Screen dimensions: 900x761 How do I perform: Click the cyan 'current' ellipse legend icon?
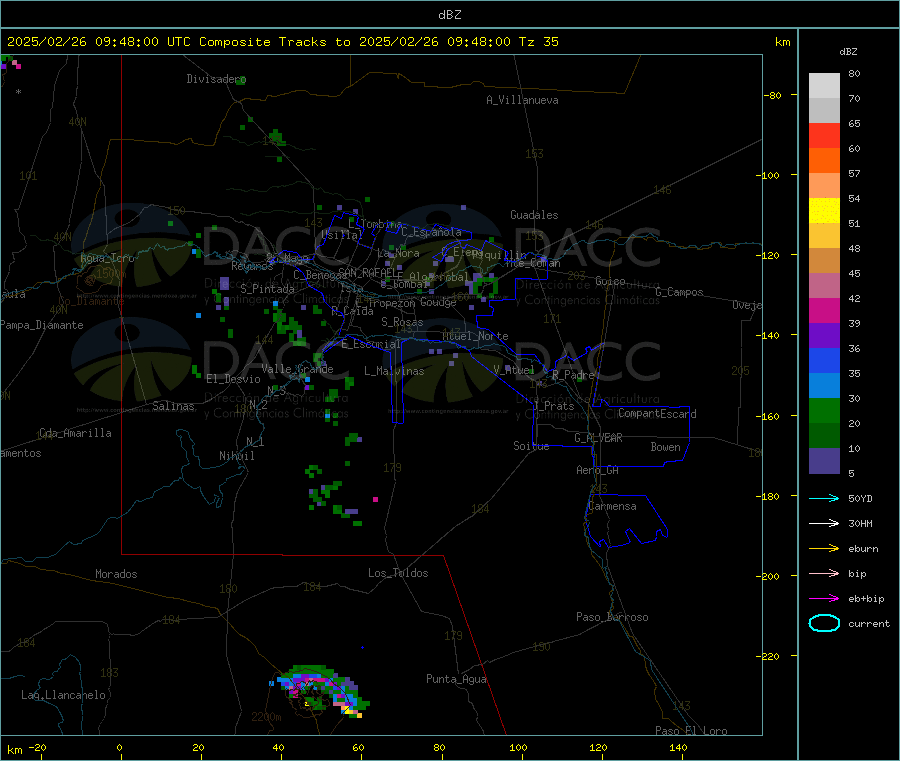pyautogui.click(x=824, y=623)
